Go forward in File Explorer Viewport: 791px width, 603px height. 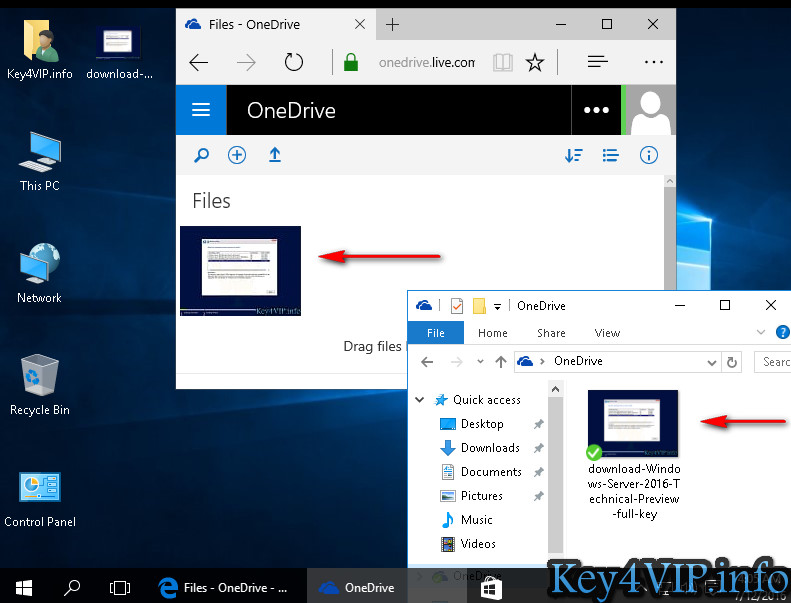pos(457,362)
